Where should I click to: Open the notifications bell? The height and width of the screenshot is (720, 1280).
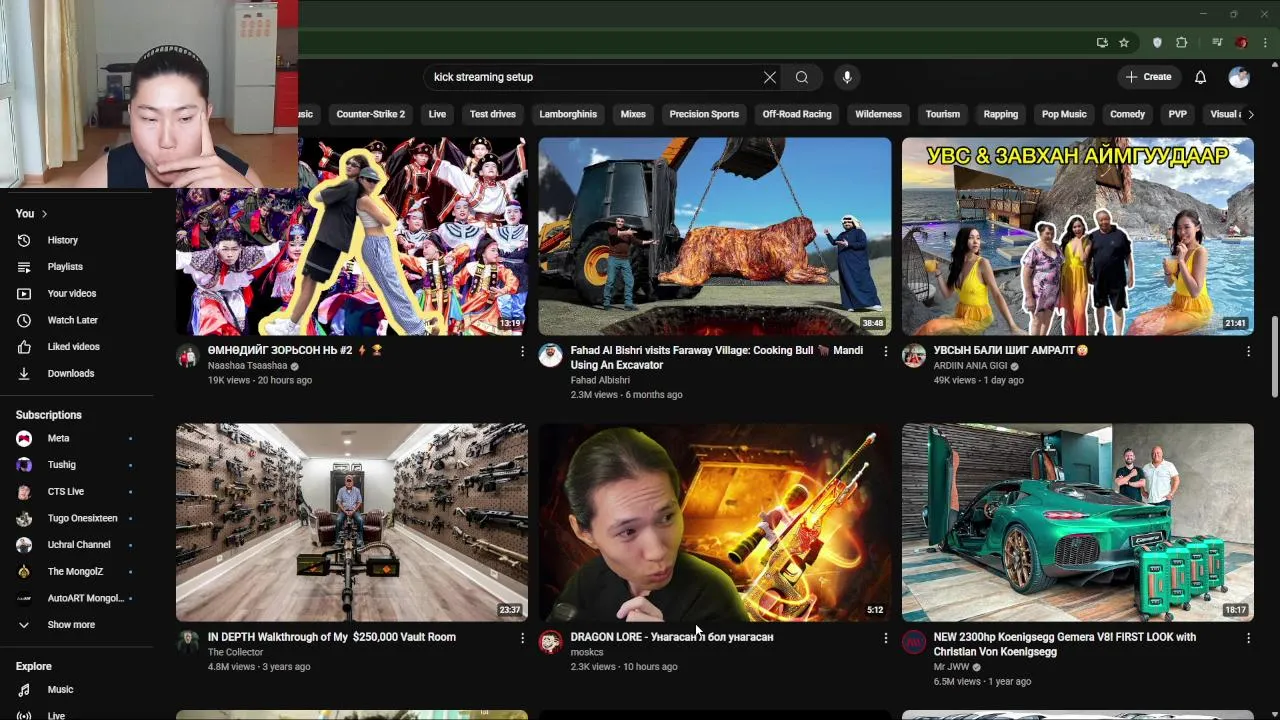1200,77
